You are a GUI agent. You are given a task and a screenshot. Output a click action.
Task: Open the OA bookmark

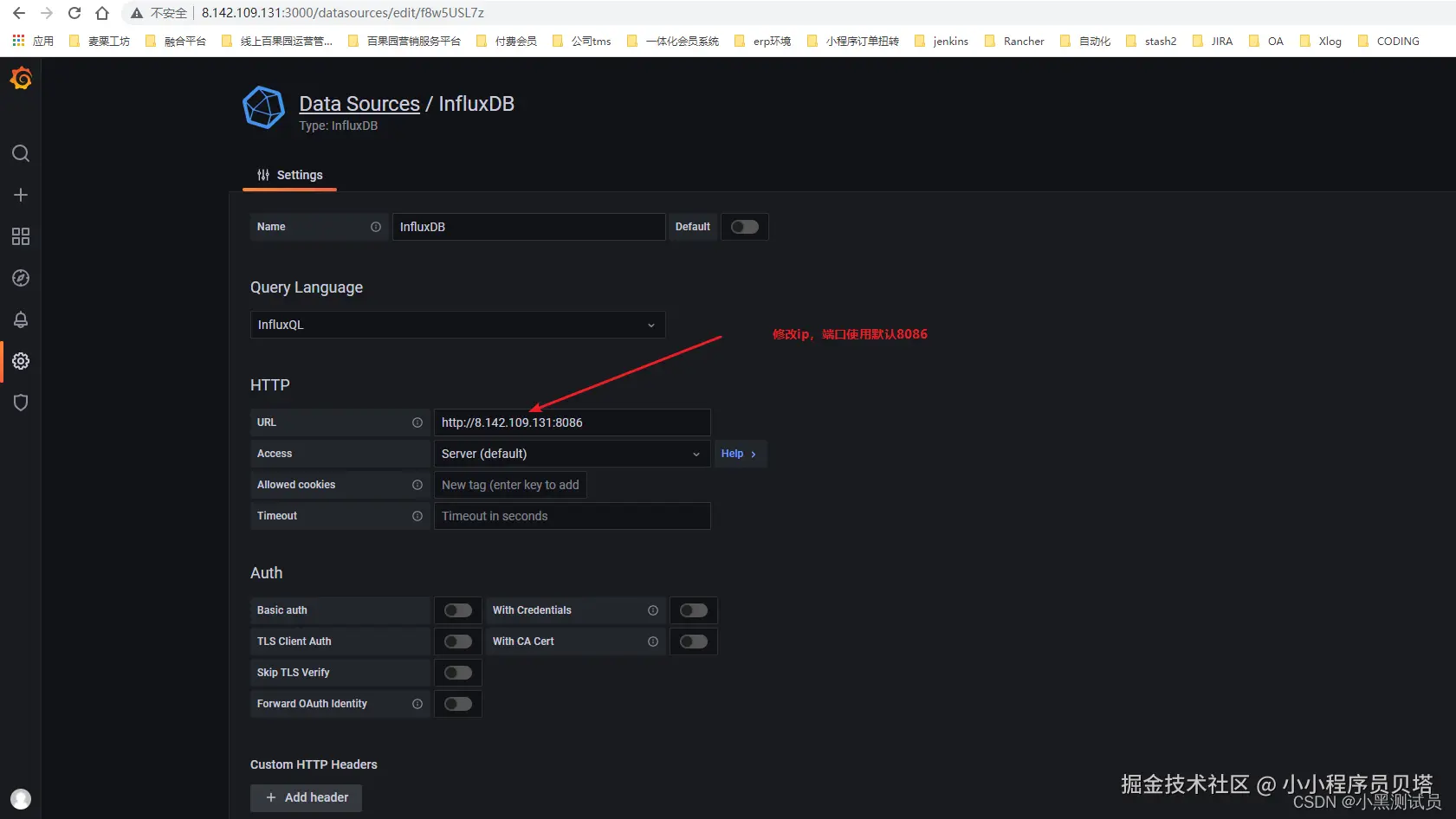coord(1266,41)
